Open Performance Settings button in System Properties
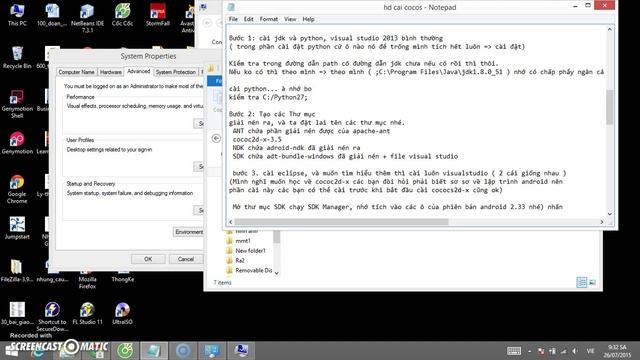 click(199, 123)
